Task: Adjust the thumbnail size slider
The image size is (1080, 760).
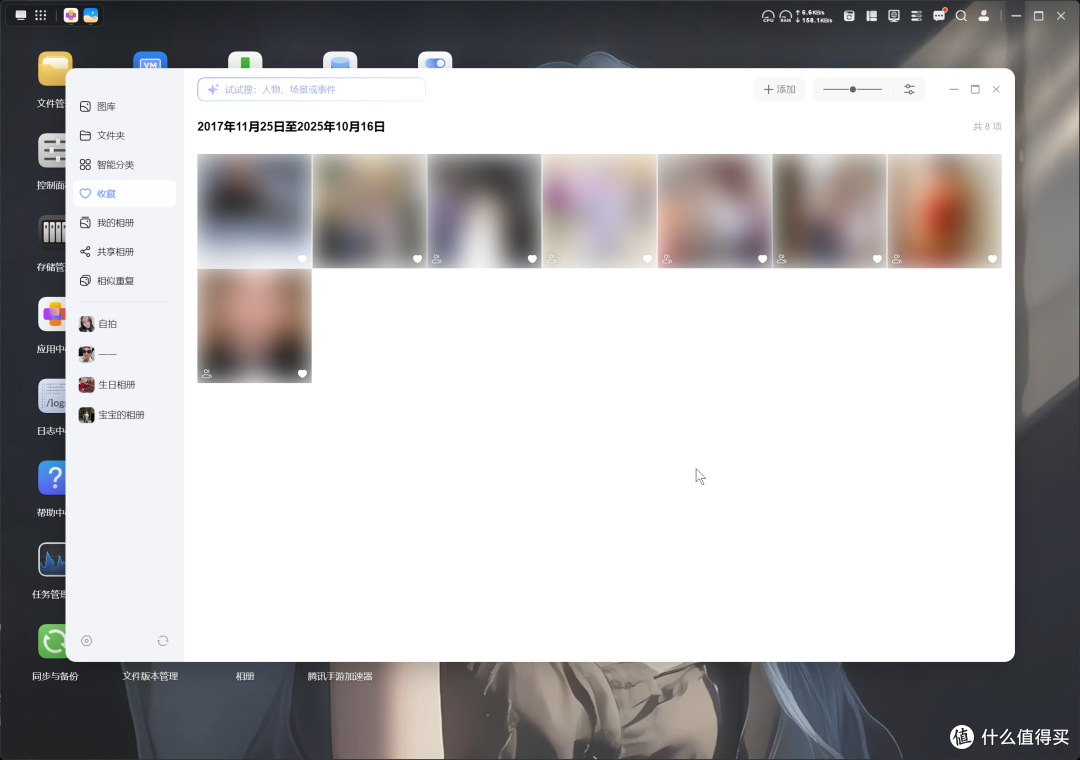Action: point(853,90)
